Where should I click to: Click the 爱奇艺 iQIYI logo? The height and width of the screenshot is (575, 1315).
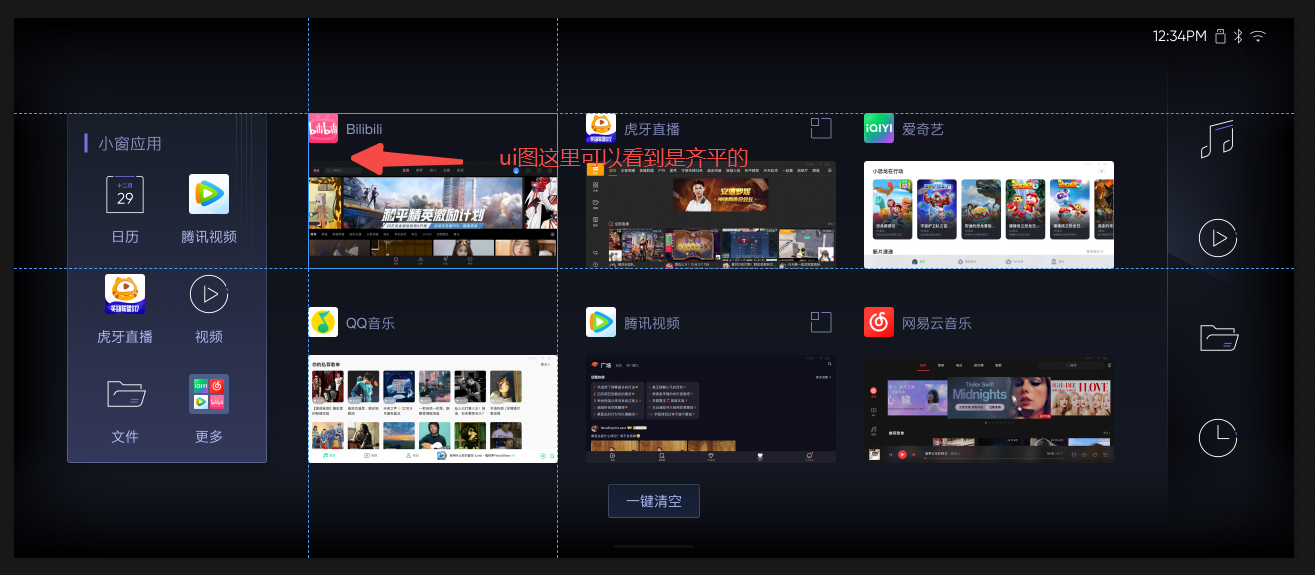pyautogui.click(x=879, y=128)
